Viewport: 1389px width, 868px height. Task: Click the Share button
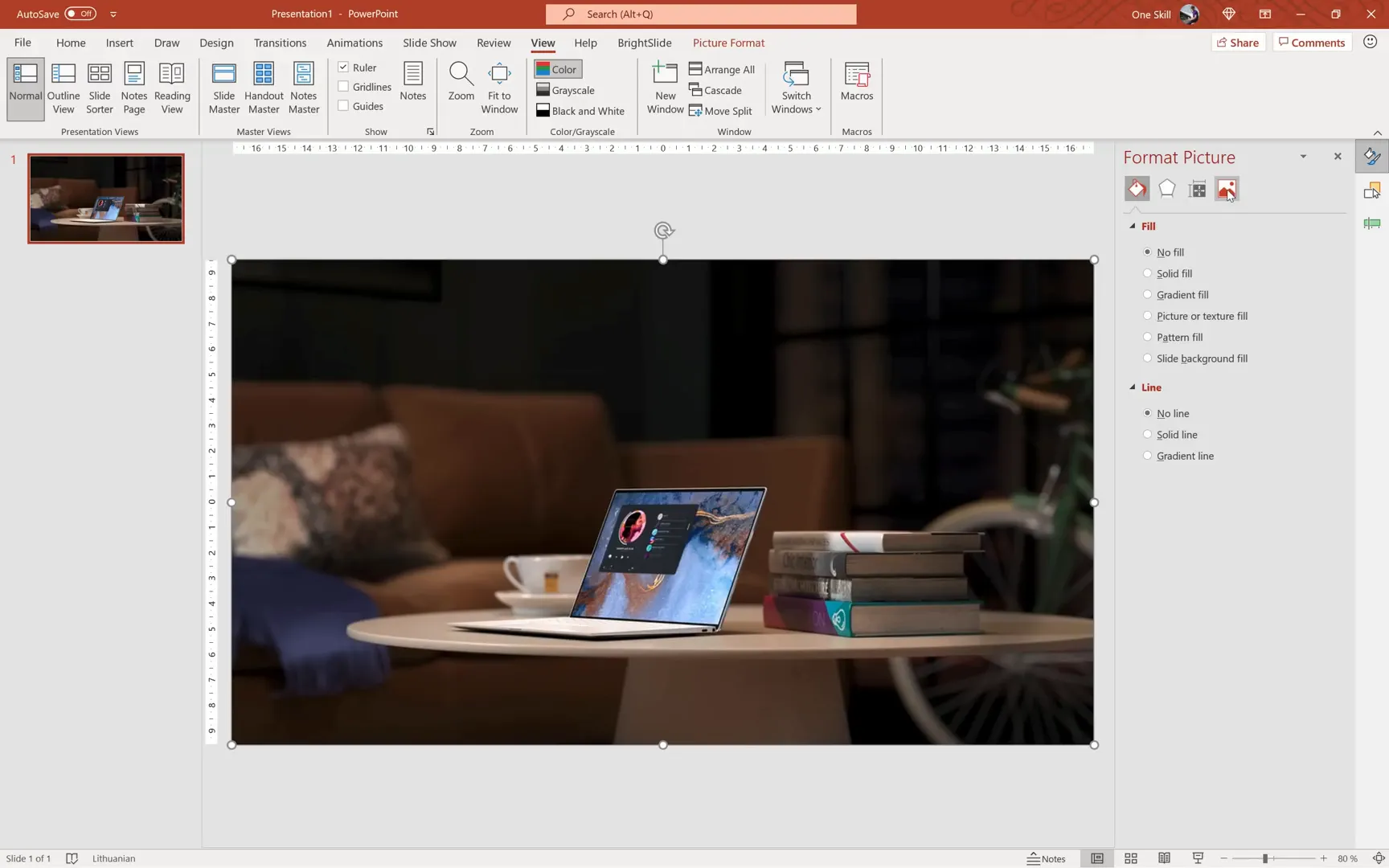click(x=1238, y=43)
